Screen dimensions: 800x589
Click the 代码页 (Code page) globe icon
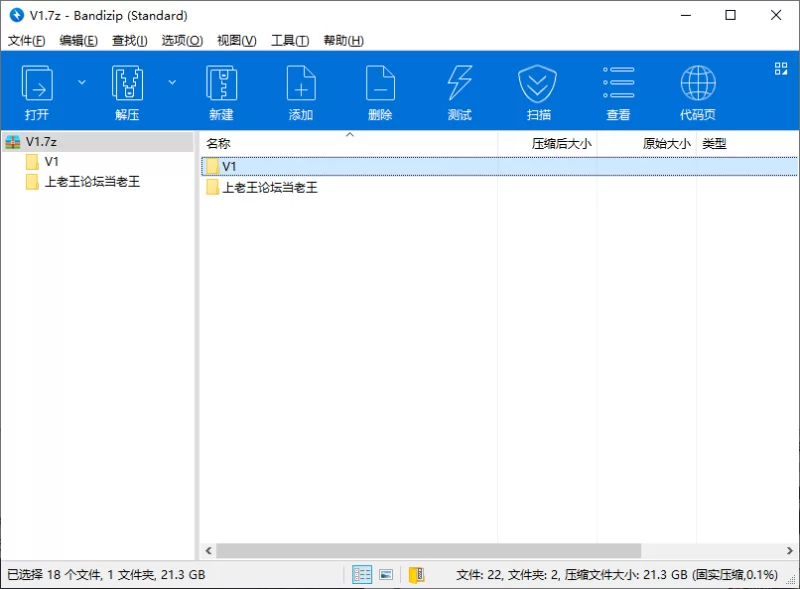pos(698,92)
